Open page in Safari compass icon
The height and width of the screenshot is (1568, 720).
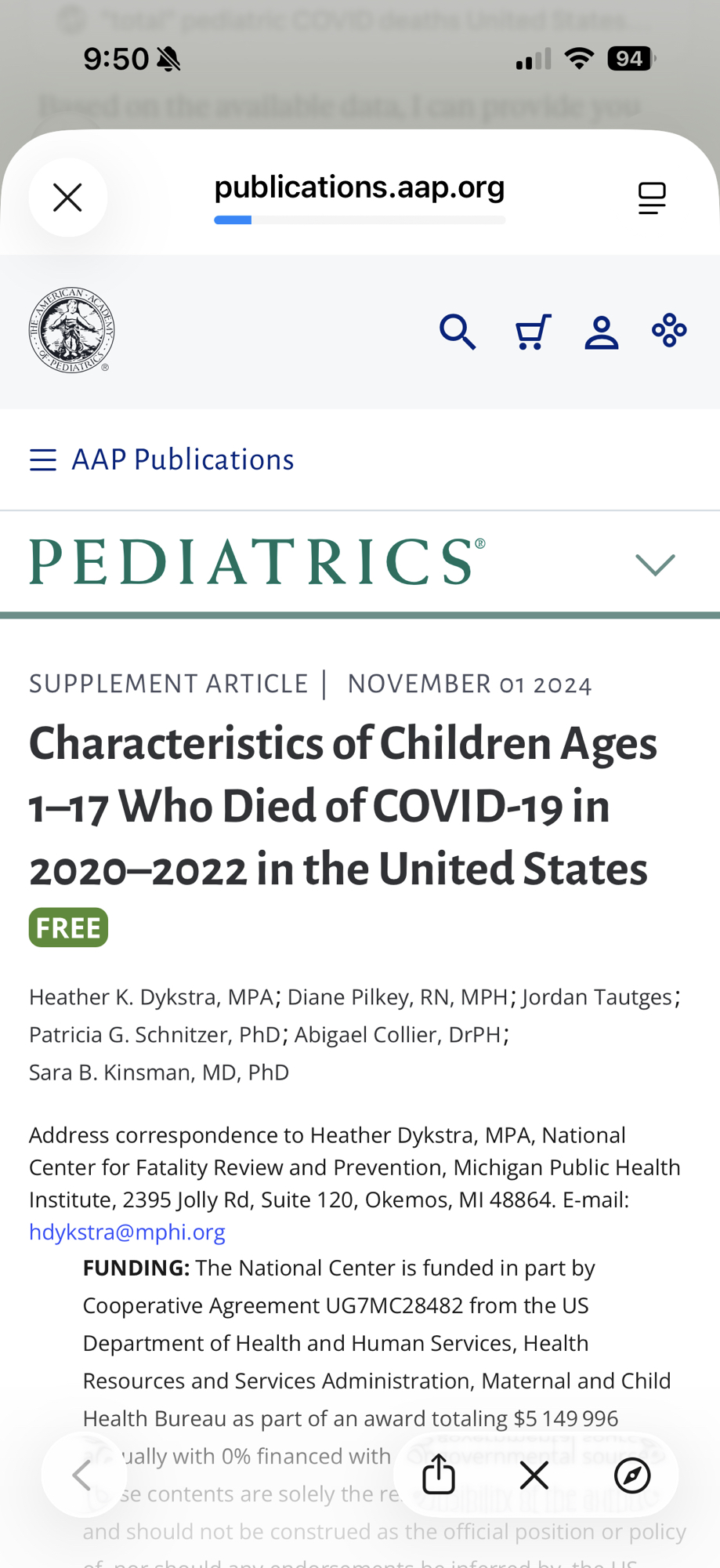pos(632,1475)
